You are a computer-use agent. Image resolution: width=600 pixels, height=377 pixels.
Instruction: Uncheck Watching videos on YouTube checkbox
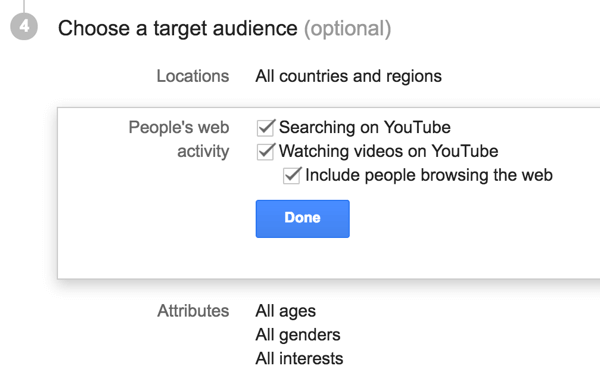point(266,152)
